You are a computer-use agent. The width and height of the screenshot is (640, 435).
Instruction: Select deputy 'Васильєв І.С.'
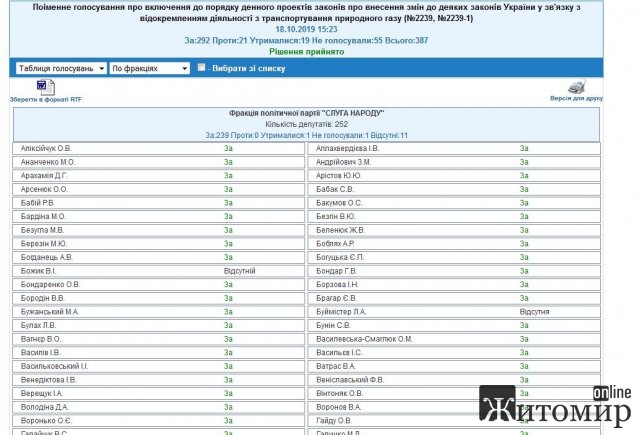click(339, 353)
